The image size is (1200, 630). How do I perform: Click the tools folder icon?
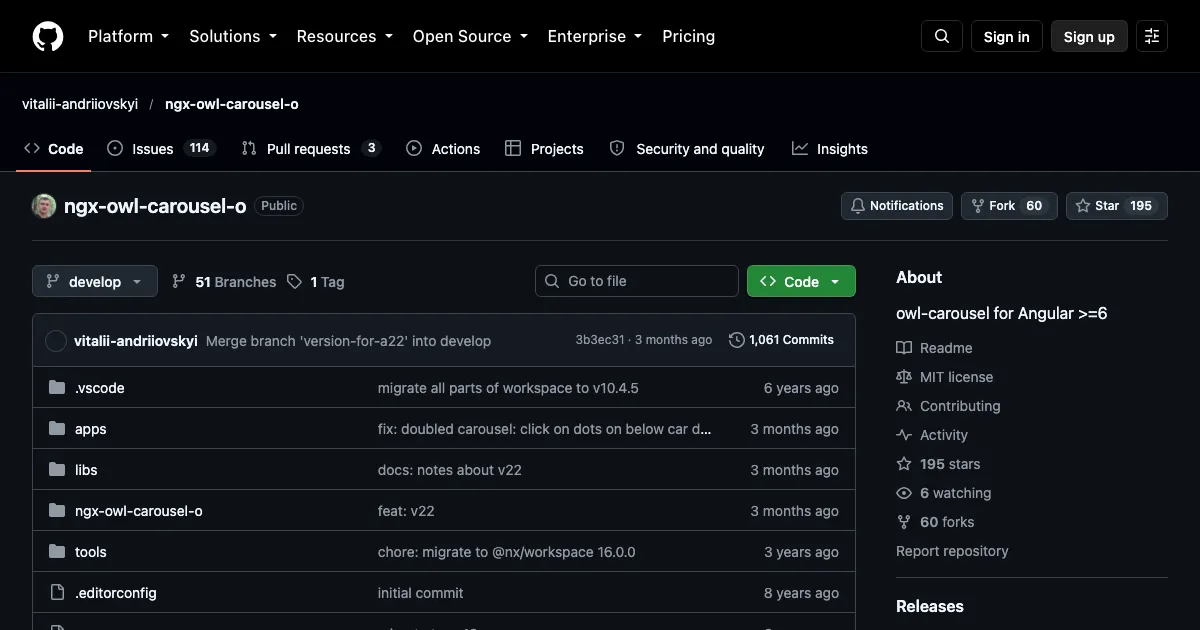[57, 552]
